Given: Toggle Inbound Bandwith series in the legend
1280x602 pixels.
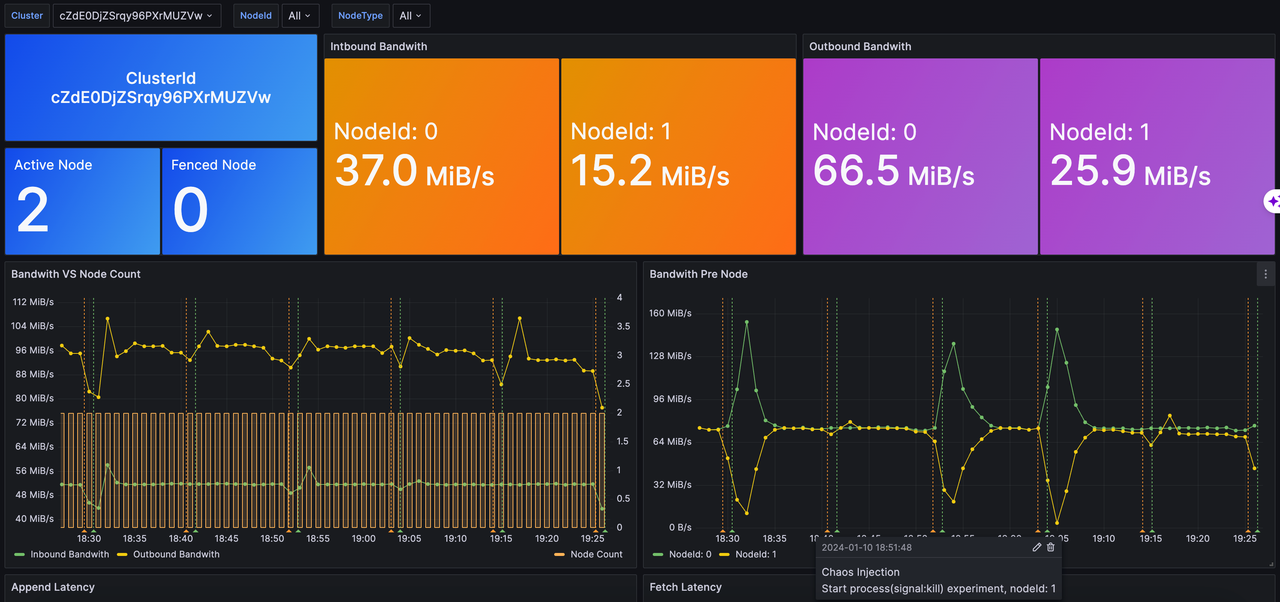Looking at the screenshot, I should [x=68, y=554].
